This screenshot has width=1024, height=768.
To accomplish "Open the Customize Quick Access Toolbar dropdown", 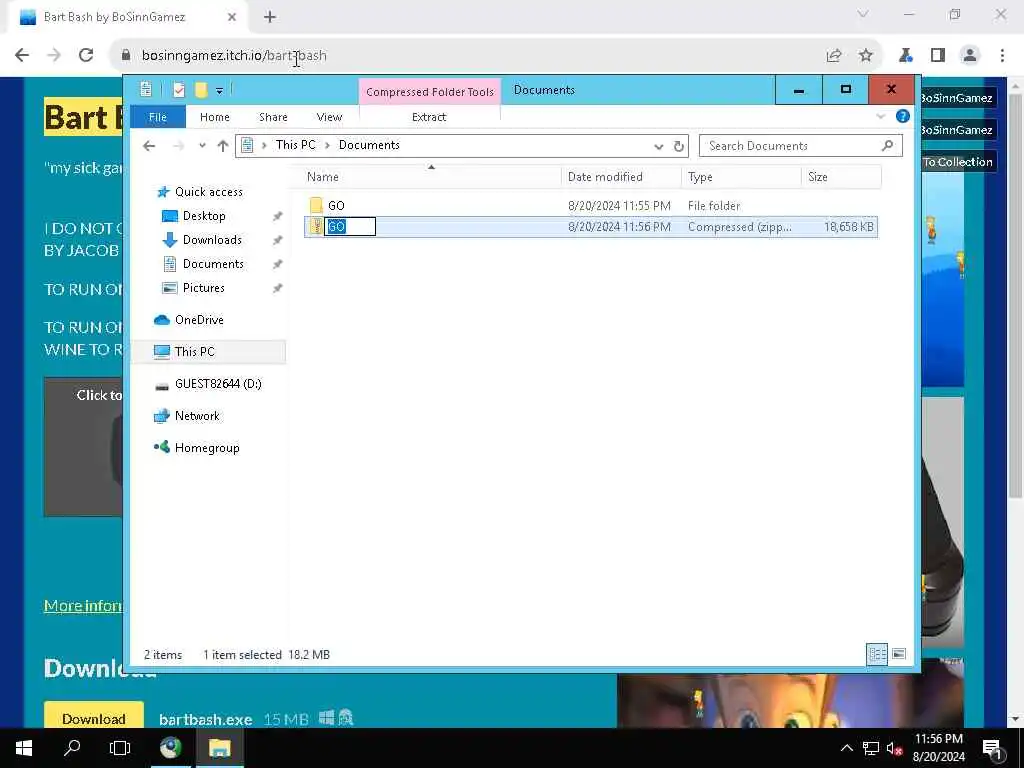I will [x=219, y=91].
